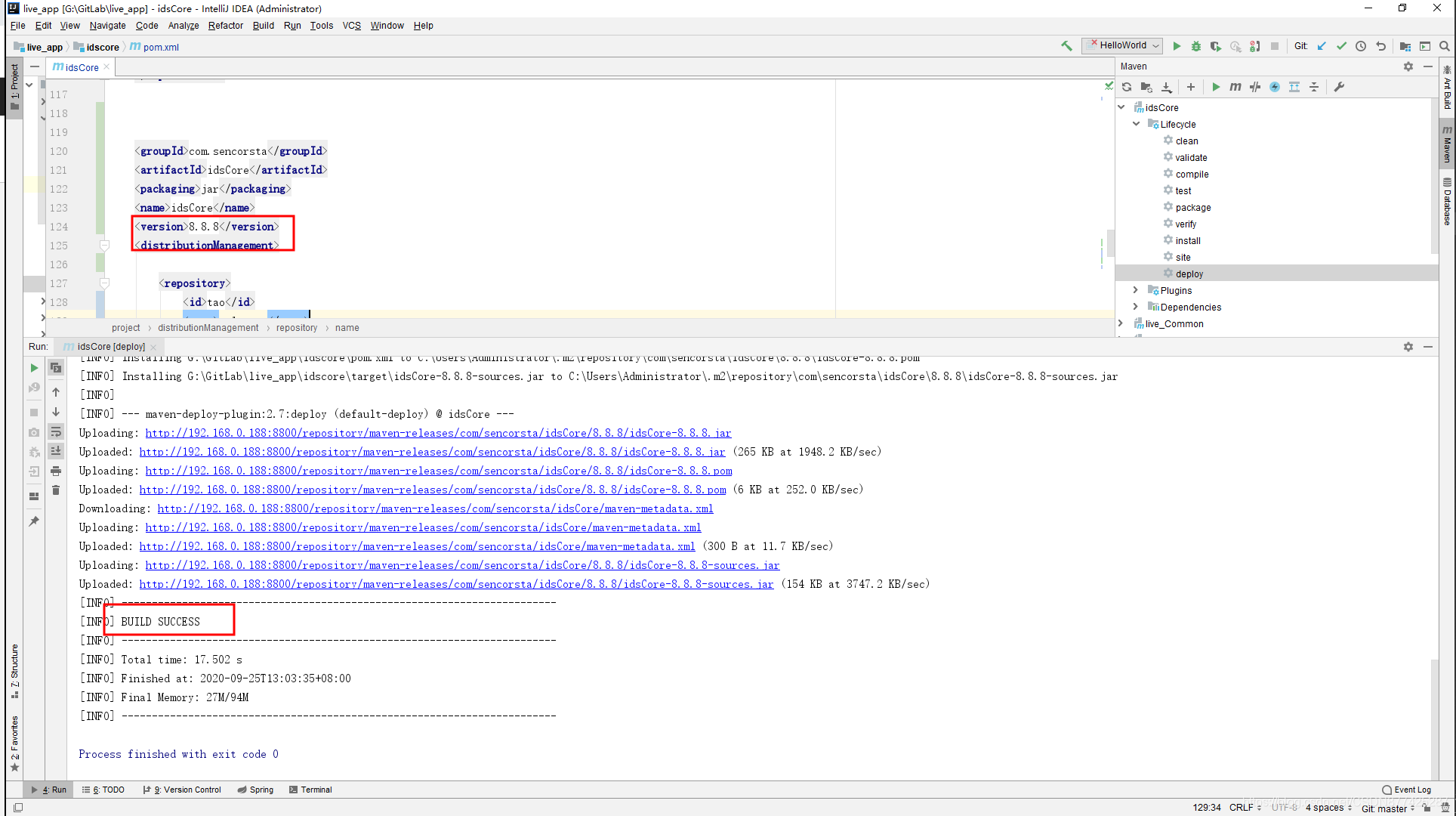The image size is (1456, 816).
Task: Click Maven tree vertical scrollbar
Action: point(1434,178)
